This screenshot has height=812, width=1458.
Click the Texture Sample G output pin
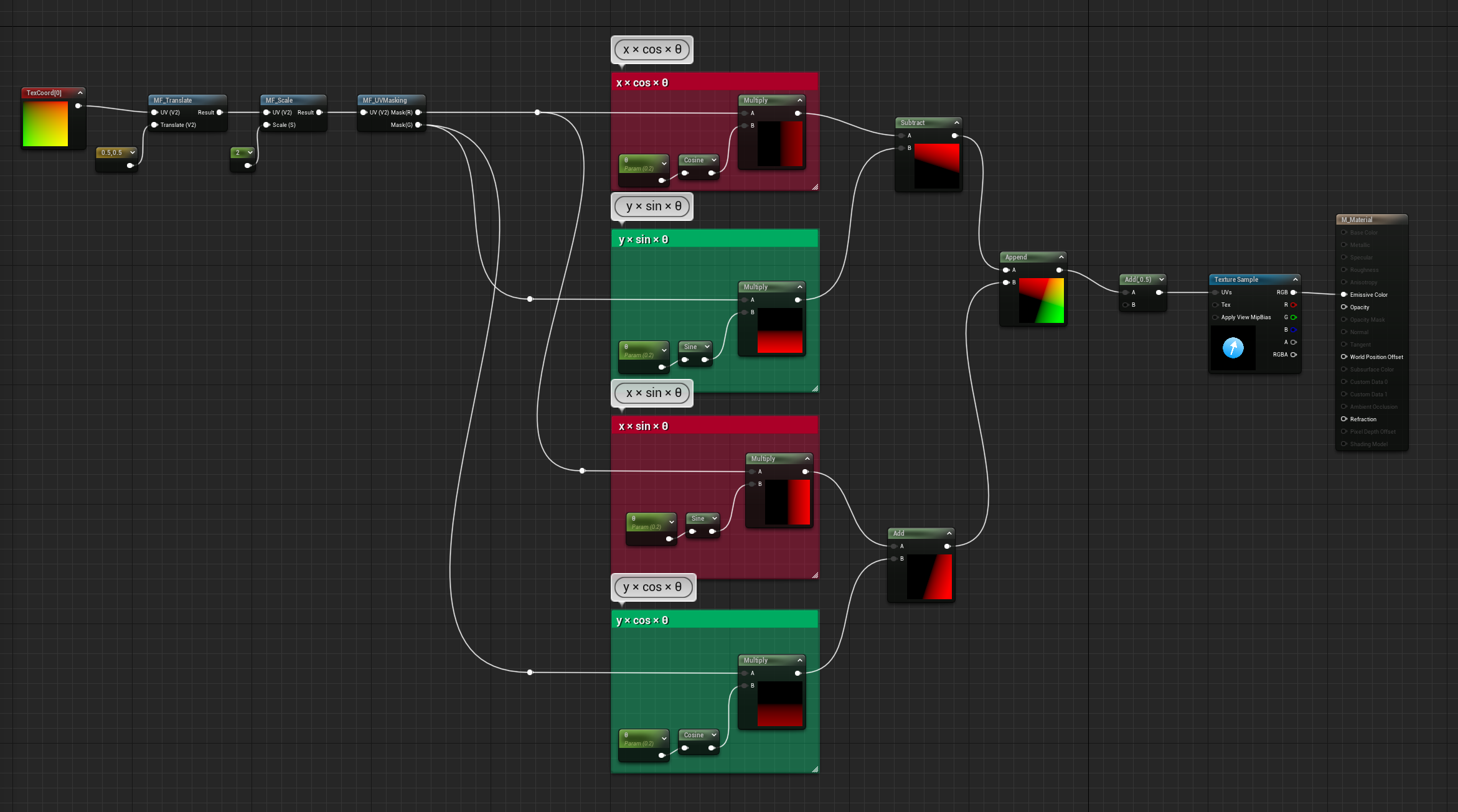click(1294, 317)
